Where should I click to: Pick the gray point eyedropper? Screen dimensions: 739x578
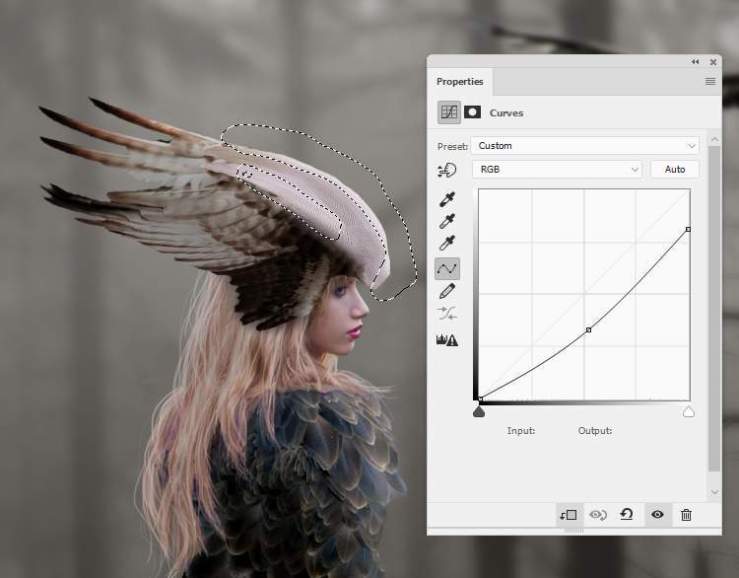pyautogui.click(x=447, y=221)
